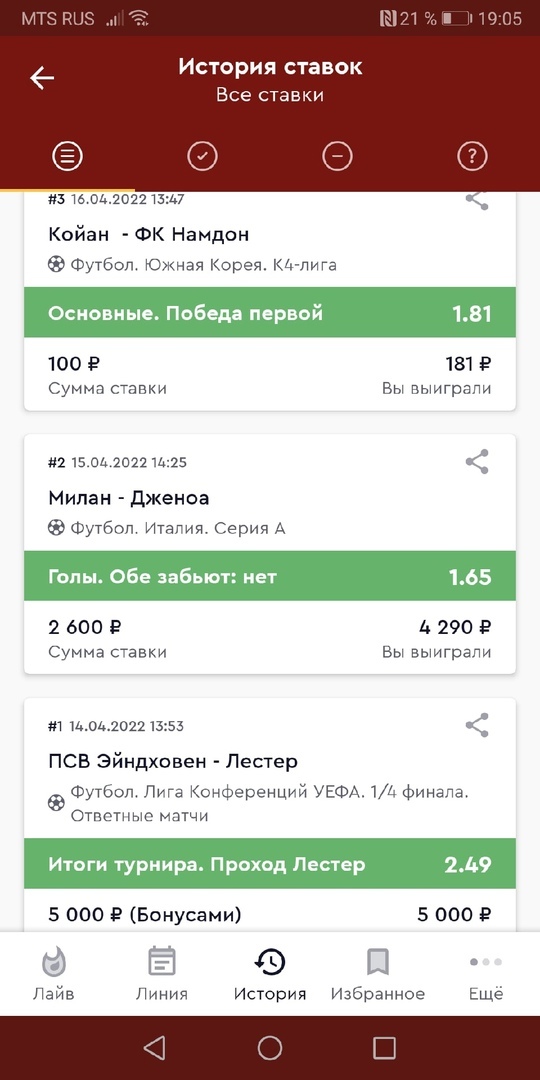This screenshot has height=1080, width=540.
Task: Share bet #2 Милан - Дженоа
Action: point(477,462)
